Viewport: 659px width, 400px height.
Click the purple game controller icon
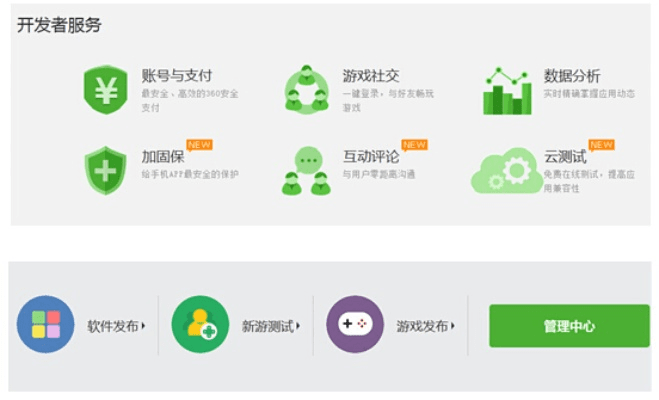tap(355, 325)
